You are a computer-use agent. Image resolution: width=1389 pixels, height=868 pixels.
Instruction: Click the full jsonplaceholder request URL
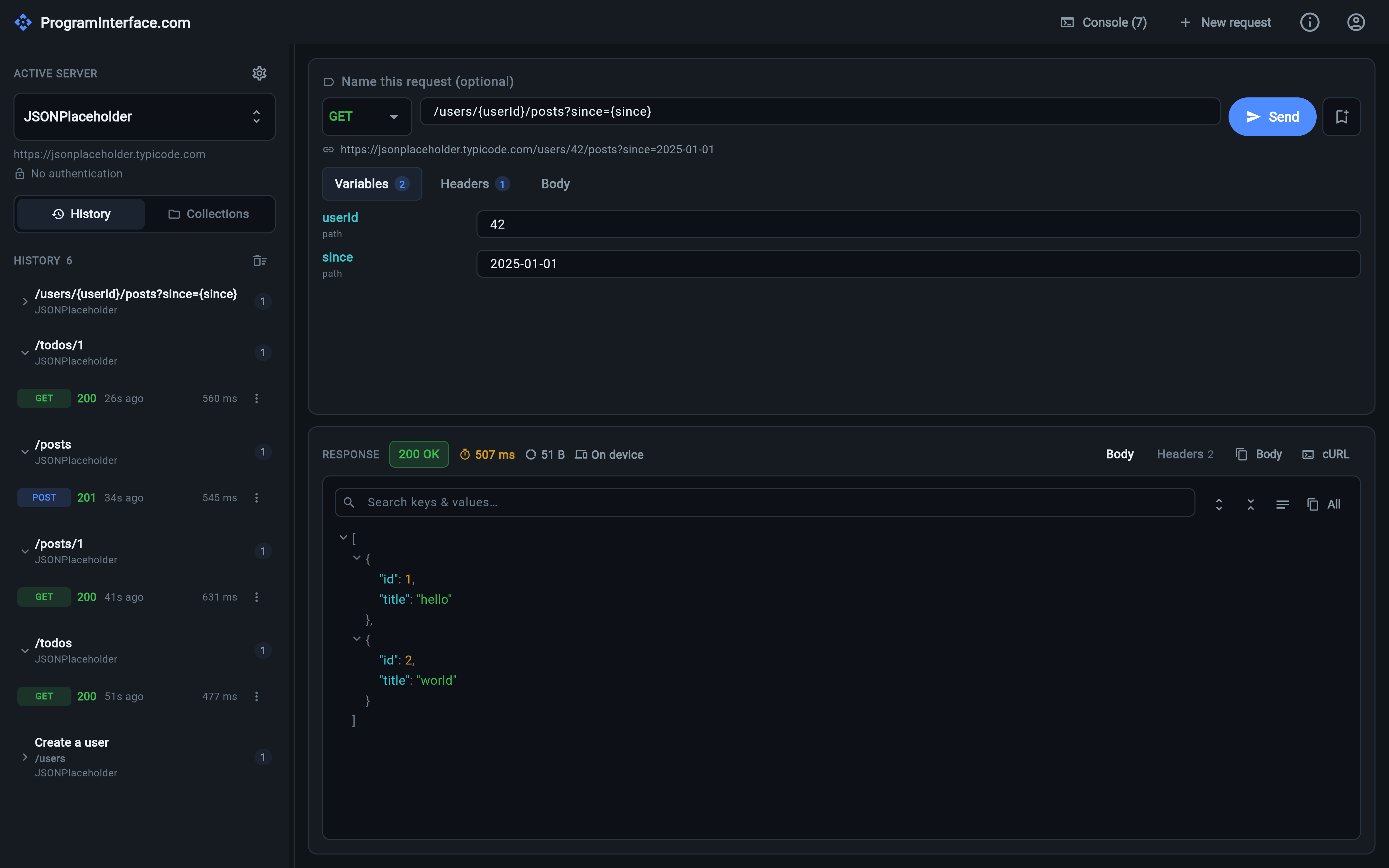pyautogui.click(x=527, y=150)
